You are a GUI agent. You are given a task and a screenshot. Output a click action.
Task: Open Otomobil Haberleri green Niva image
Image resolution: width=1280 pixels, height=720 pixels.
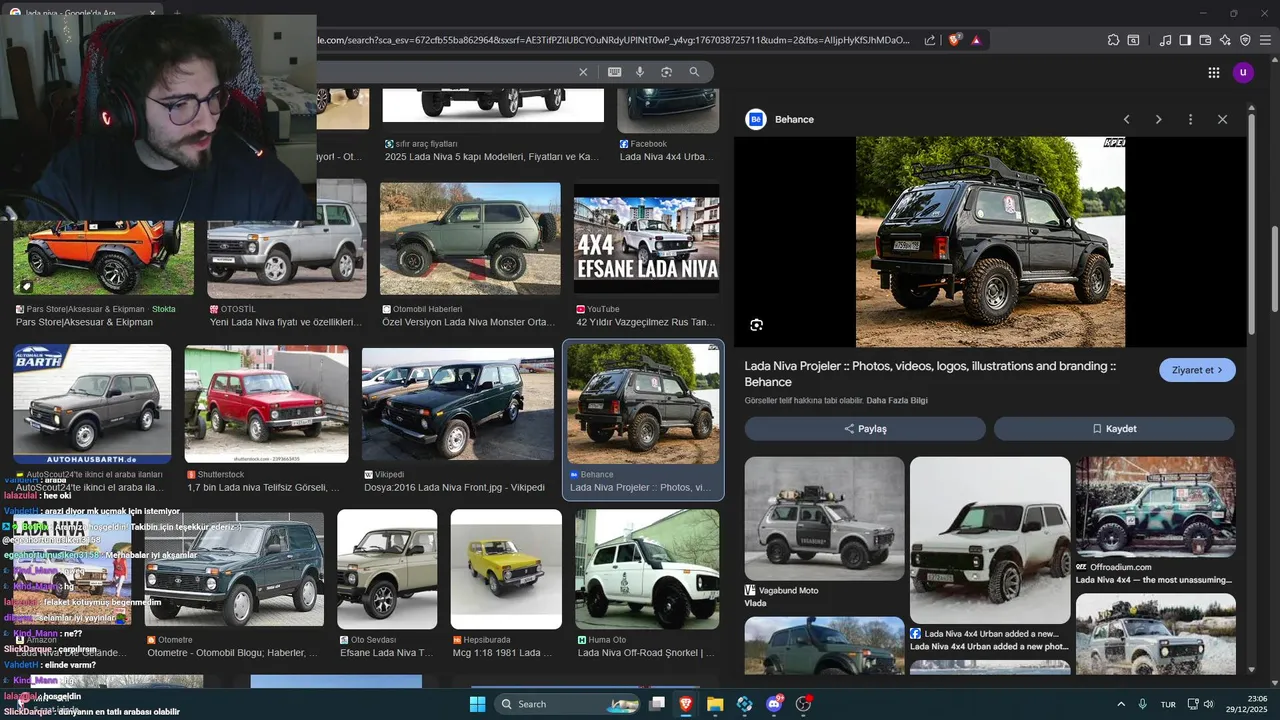coord(470,240)
